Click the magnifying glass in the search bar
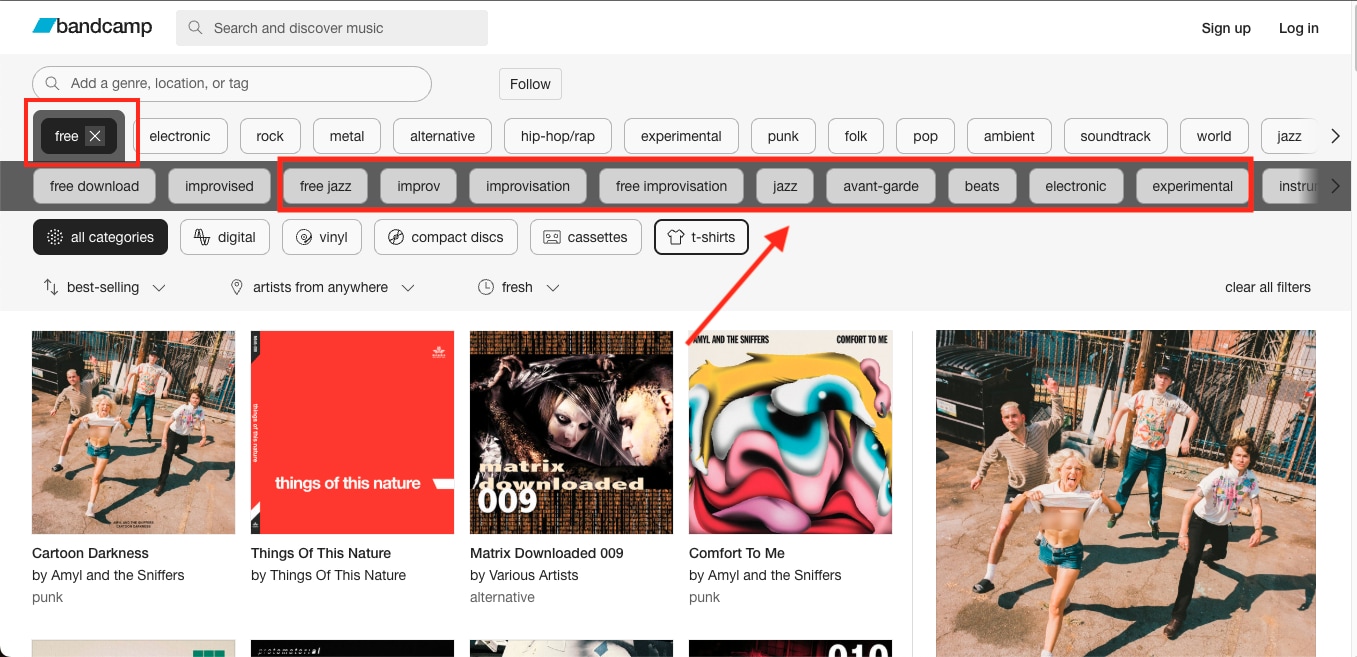This screenshot has width=1357, height=657. [195, 28]
